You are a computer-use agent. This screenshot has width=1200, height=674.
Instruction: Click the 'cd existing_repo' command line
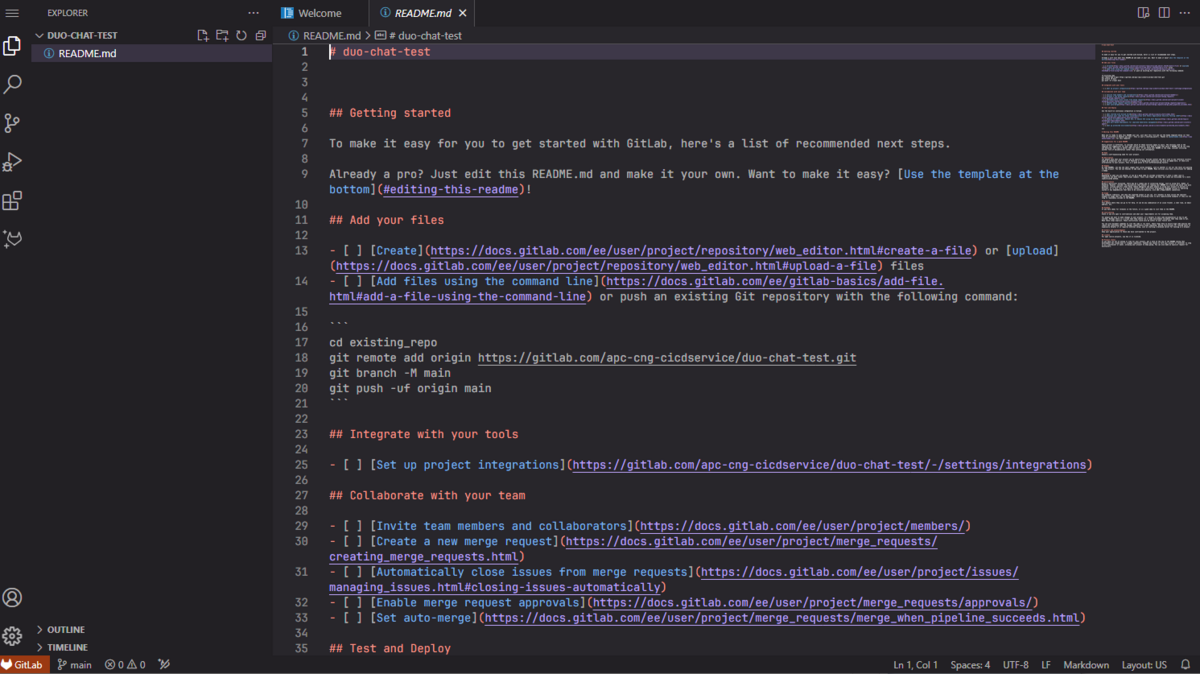coord(383,343)
